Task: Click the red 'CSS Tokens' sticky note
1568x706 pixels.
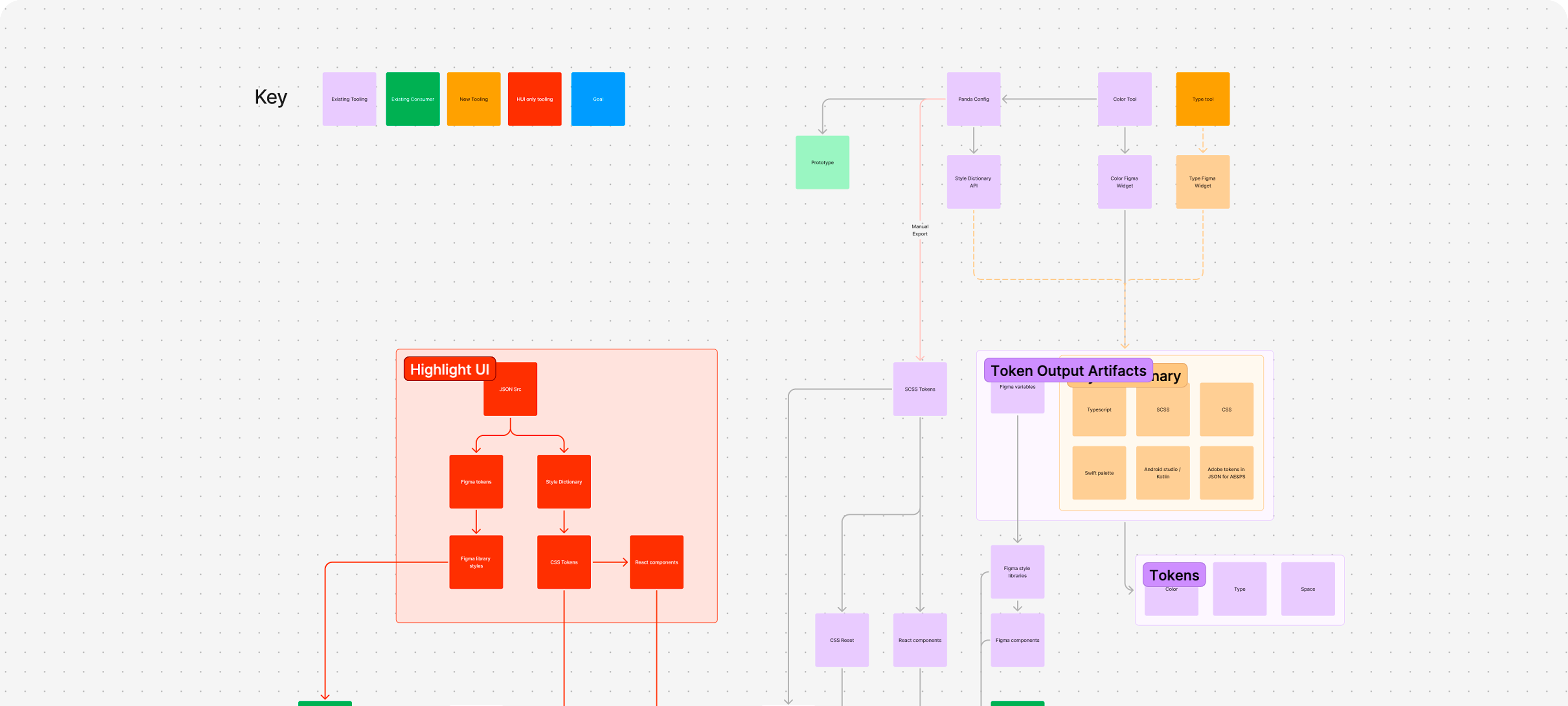Action: [x=564, y=562]
